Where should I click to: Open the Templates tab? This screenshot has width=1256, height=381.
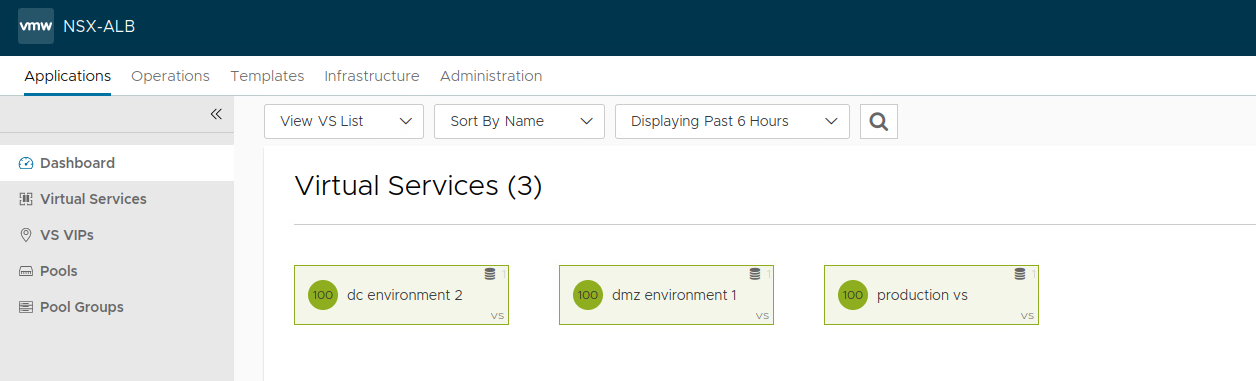(x=267, y=76)
